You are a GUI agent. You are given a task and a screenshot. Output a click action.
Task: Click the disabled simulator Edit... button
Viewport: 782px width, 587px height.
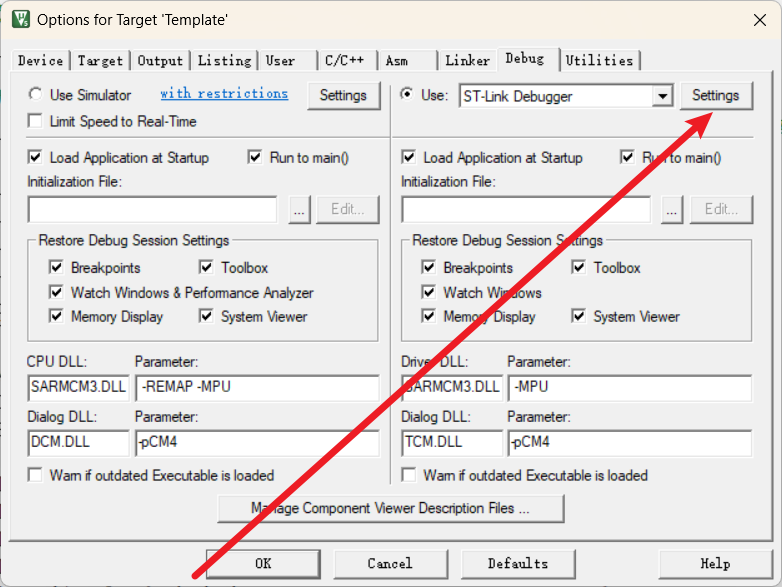348,209
